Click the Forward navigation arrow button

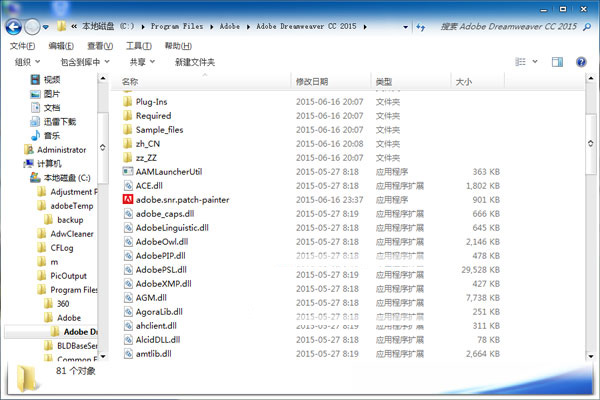32,27
